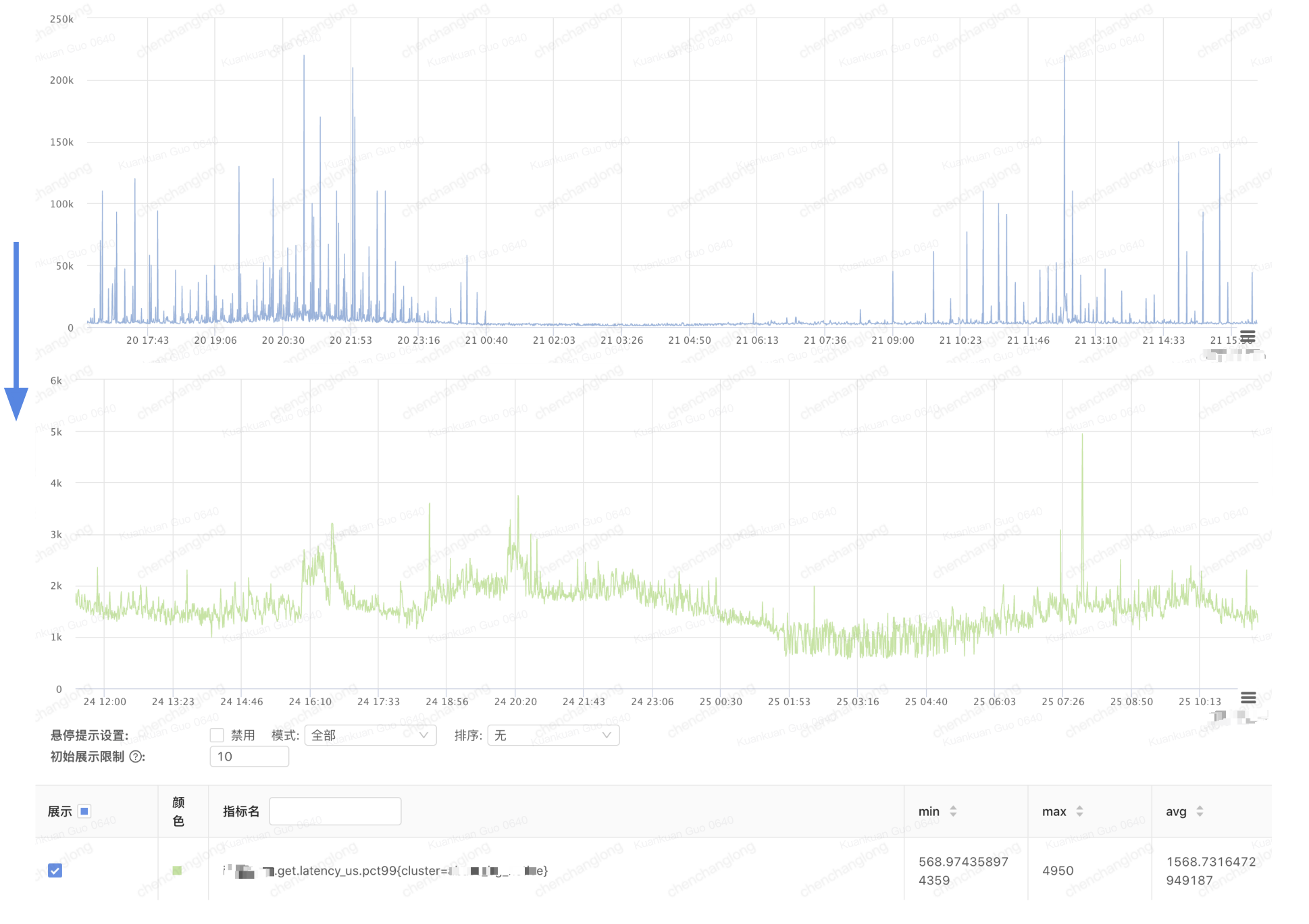Screen dimensions: 1309x924
Task: Enable the 禁用 hover tooltip checkbox
Action: point(217,735)
